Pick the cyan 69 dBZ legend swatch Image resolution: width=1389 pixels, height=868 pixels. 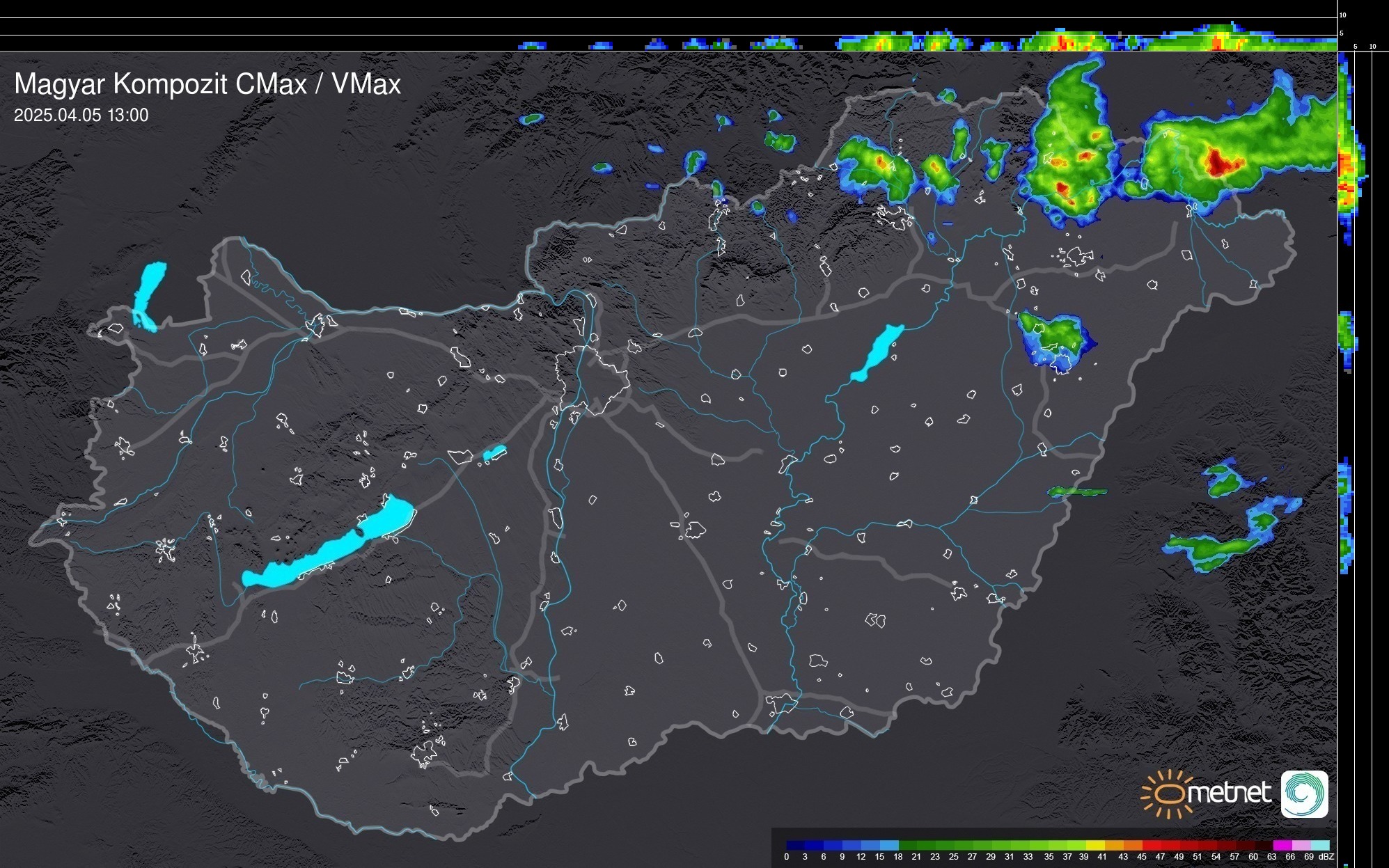(x=1319, y=845)
